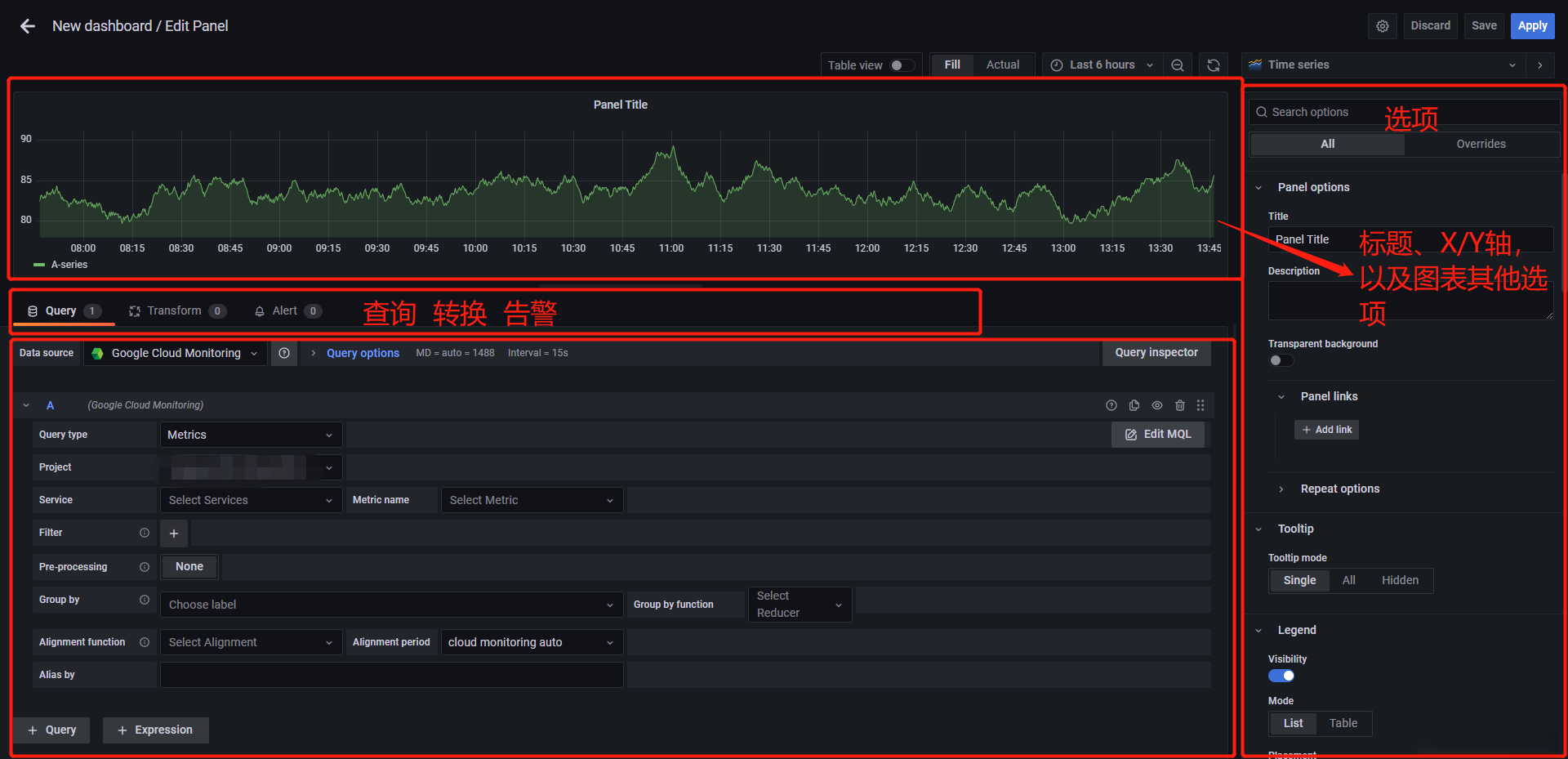The height and width of the screenshot is (759, 1568).
Task: Open the Google Cloud Monitoring data source dropdown
Action: (176, 353)
